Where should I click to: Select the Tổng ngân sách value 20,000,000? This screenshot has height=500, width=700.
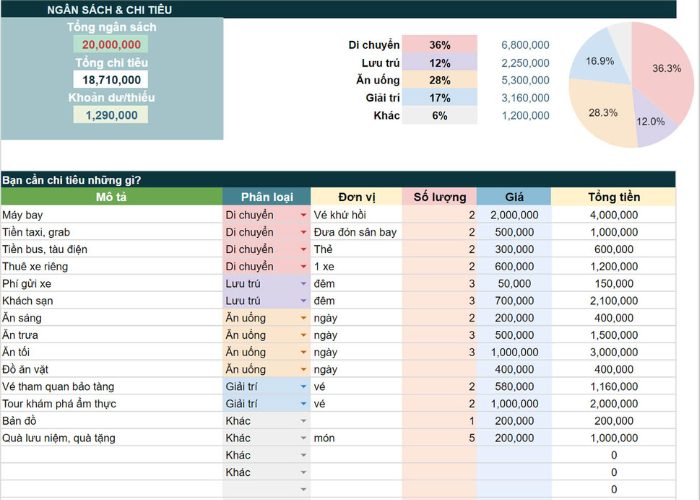[111, 45]
